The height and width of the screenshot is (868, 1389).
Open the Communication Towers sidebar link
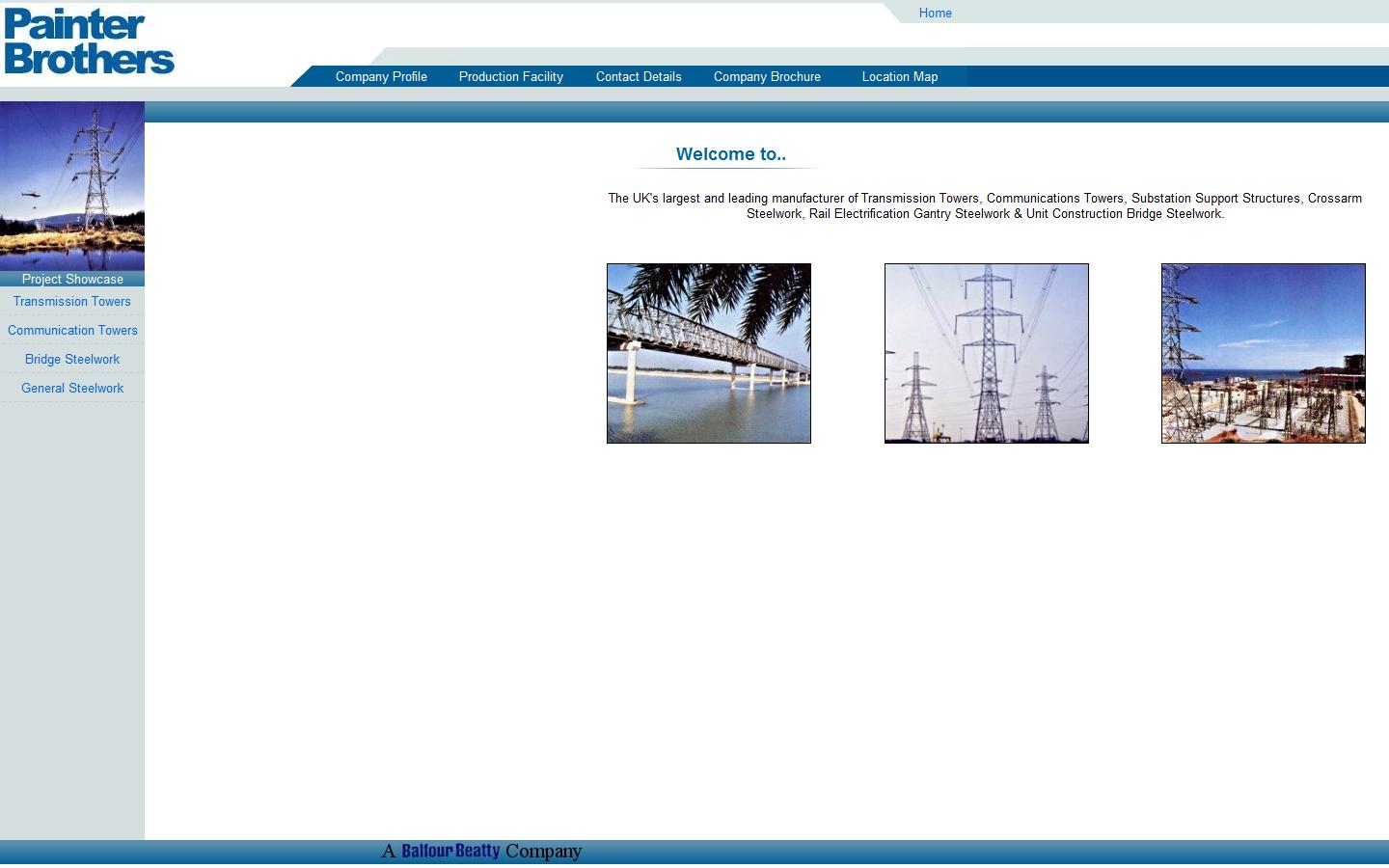(x=72, y=331)
